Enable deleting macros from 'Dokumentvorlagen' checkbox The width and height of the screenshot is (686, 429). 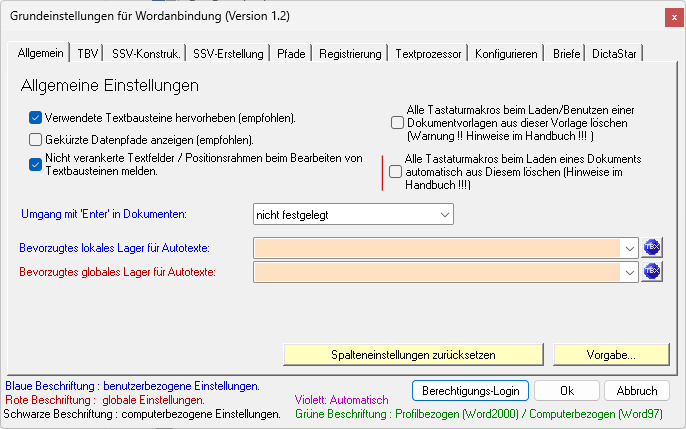(397, 123)
